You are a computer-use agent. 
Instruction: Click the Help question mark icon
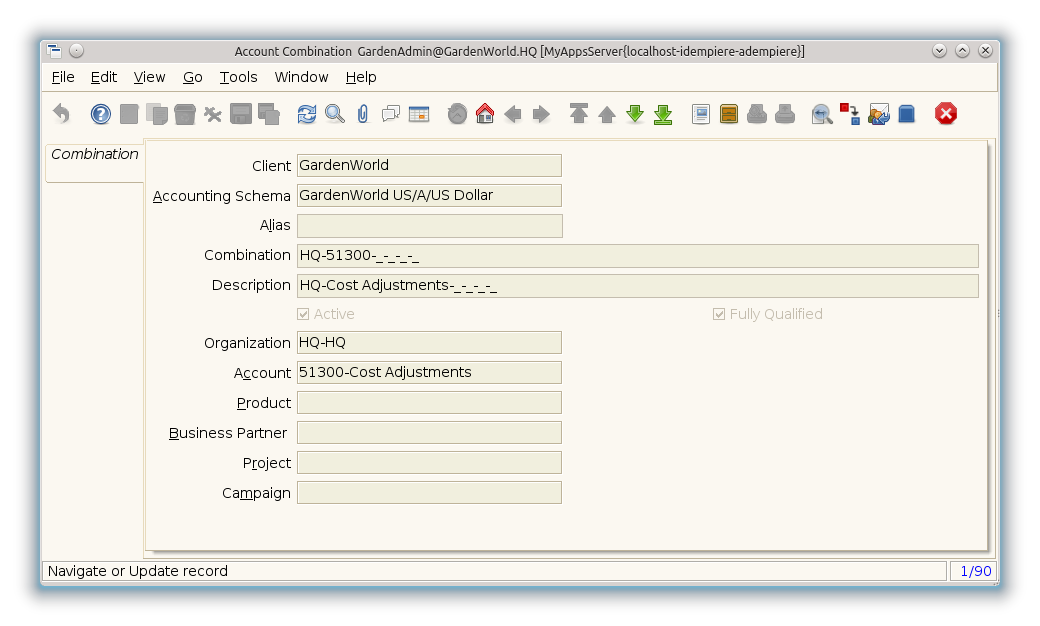click(x=101, y=114)
